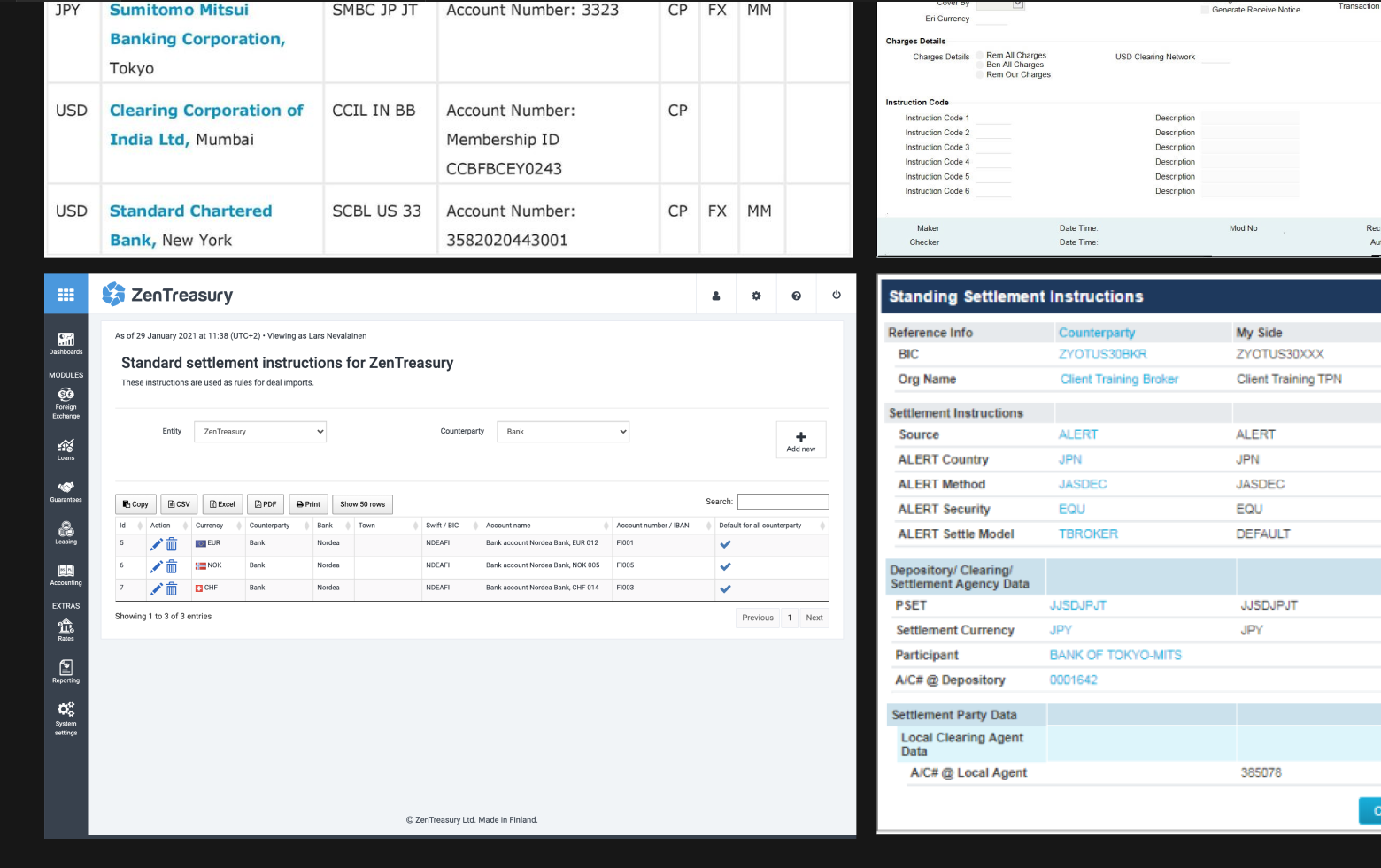The width and height of the screenshot is (1381, 868).
Task: Toggle default checkmark for the CHF row
Action: click(725, 588)
